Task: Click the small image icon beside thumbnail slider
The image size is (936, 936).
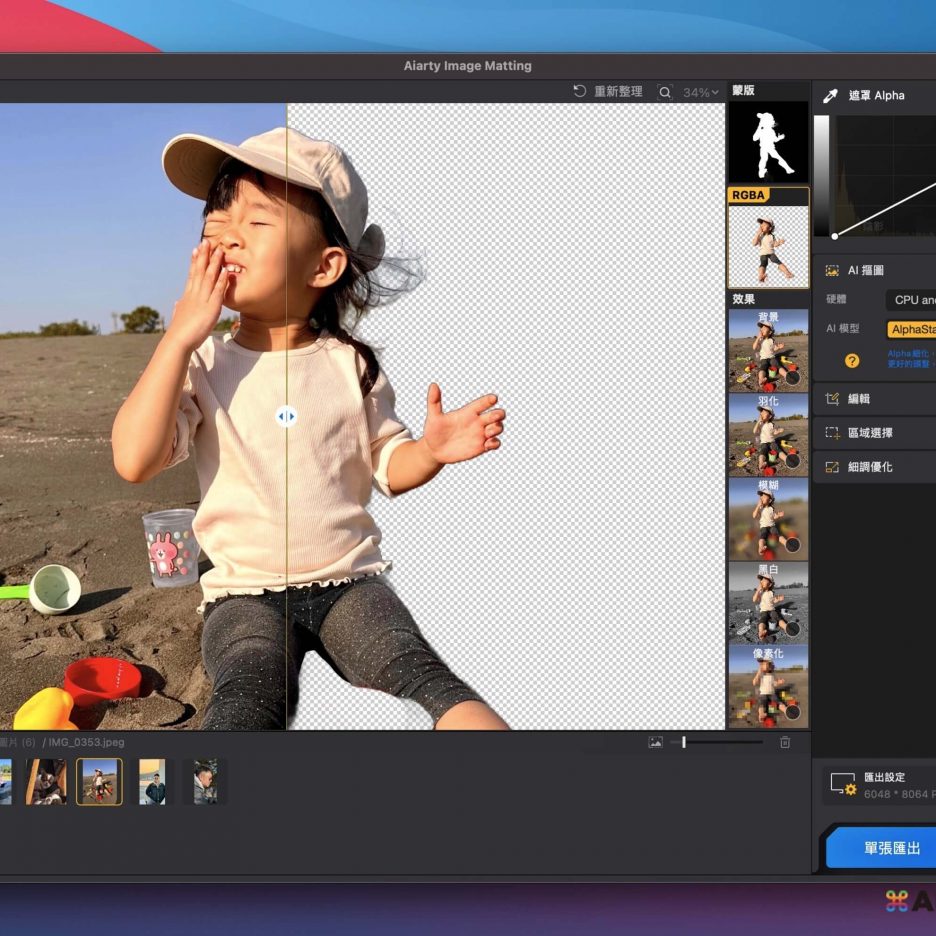Action: tap(655, 742)
